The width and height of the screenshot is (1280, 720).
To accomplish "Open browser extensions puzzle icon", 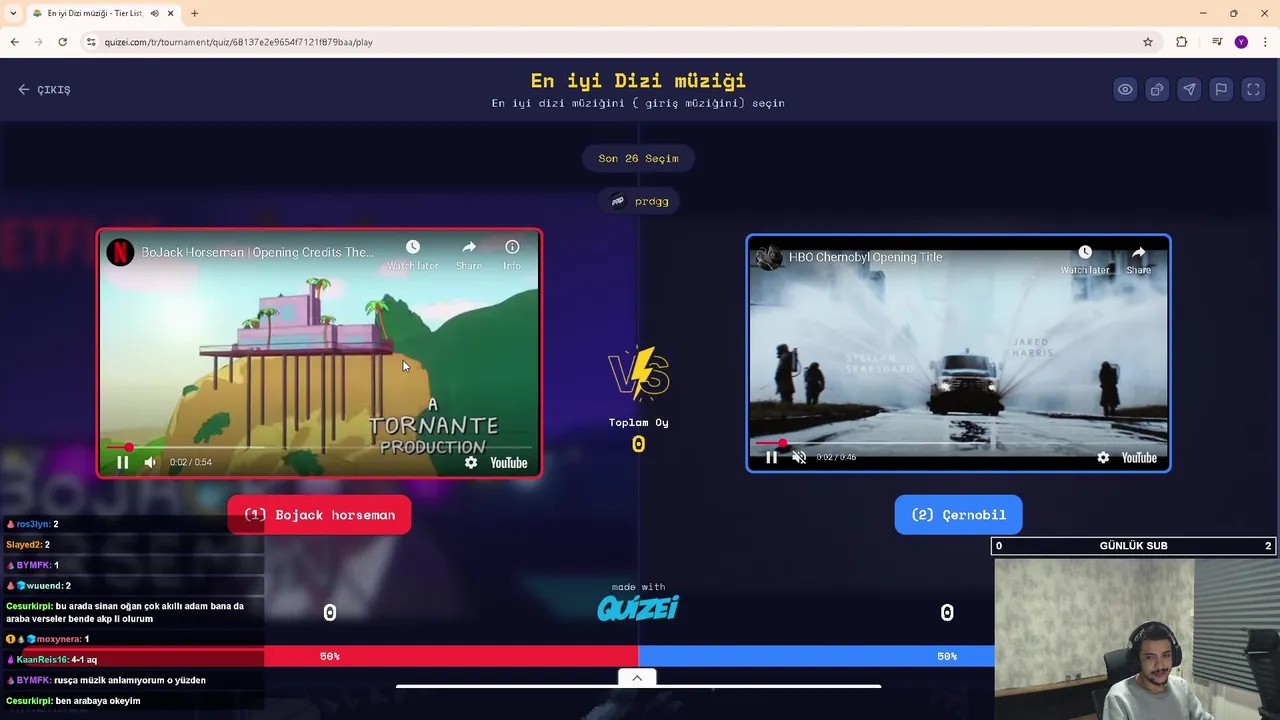I will pos(1182,42).
